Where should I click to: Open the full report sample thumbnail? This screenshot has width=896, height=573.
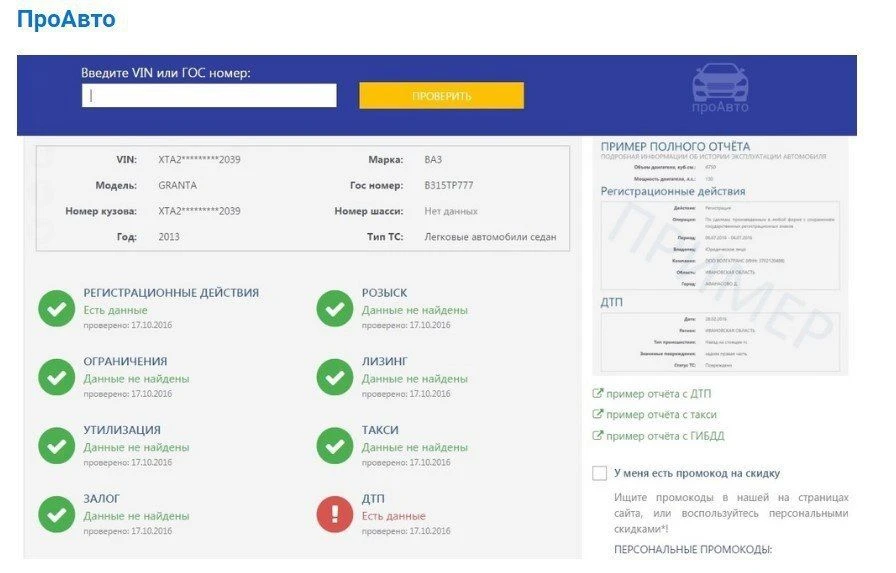pos(720,257)
